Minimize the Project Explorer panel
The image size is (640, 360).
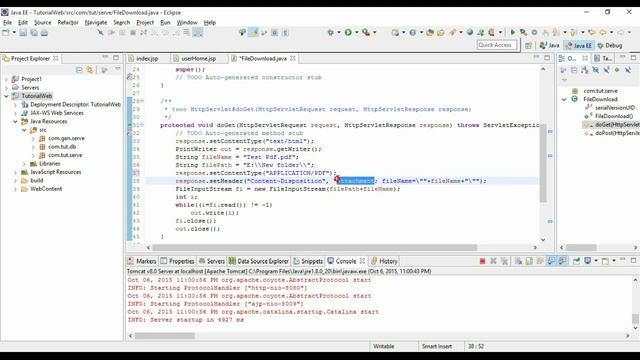point(105,58)
